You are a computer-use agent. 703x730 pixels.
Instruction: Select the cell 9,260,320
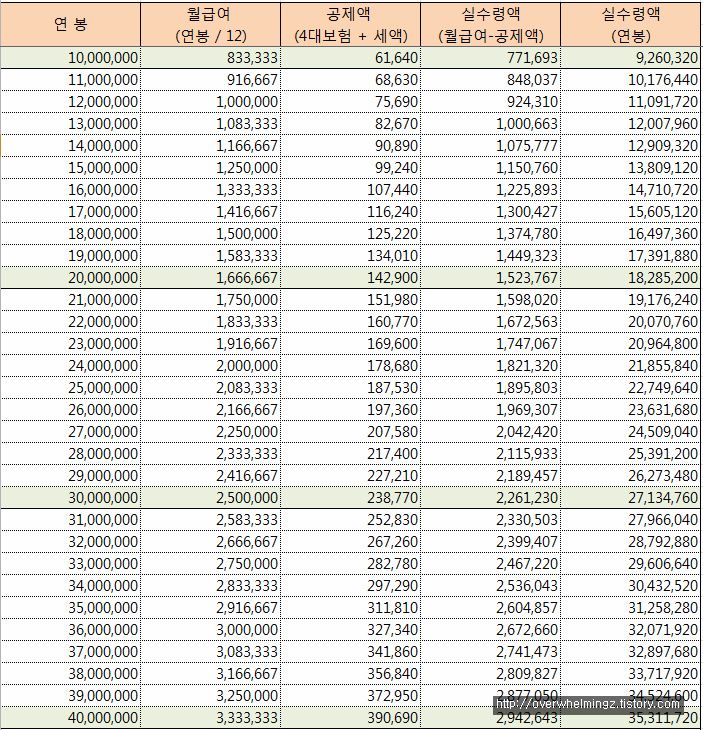(x=631, y=58)
